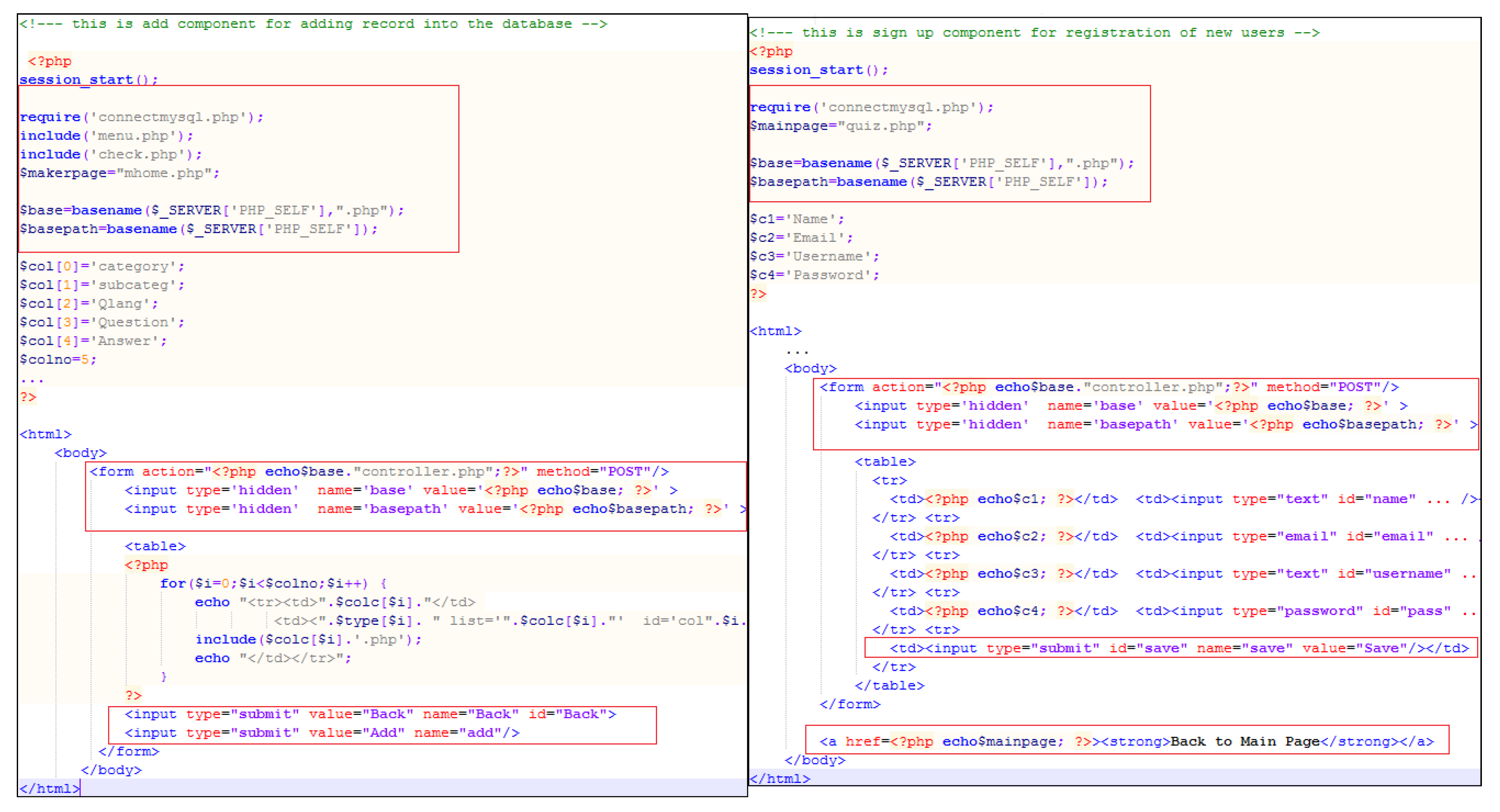Click the 'add component' HTML comment line

313,24
